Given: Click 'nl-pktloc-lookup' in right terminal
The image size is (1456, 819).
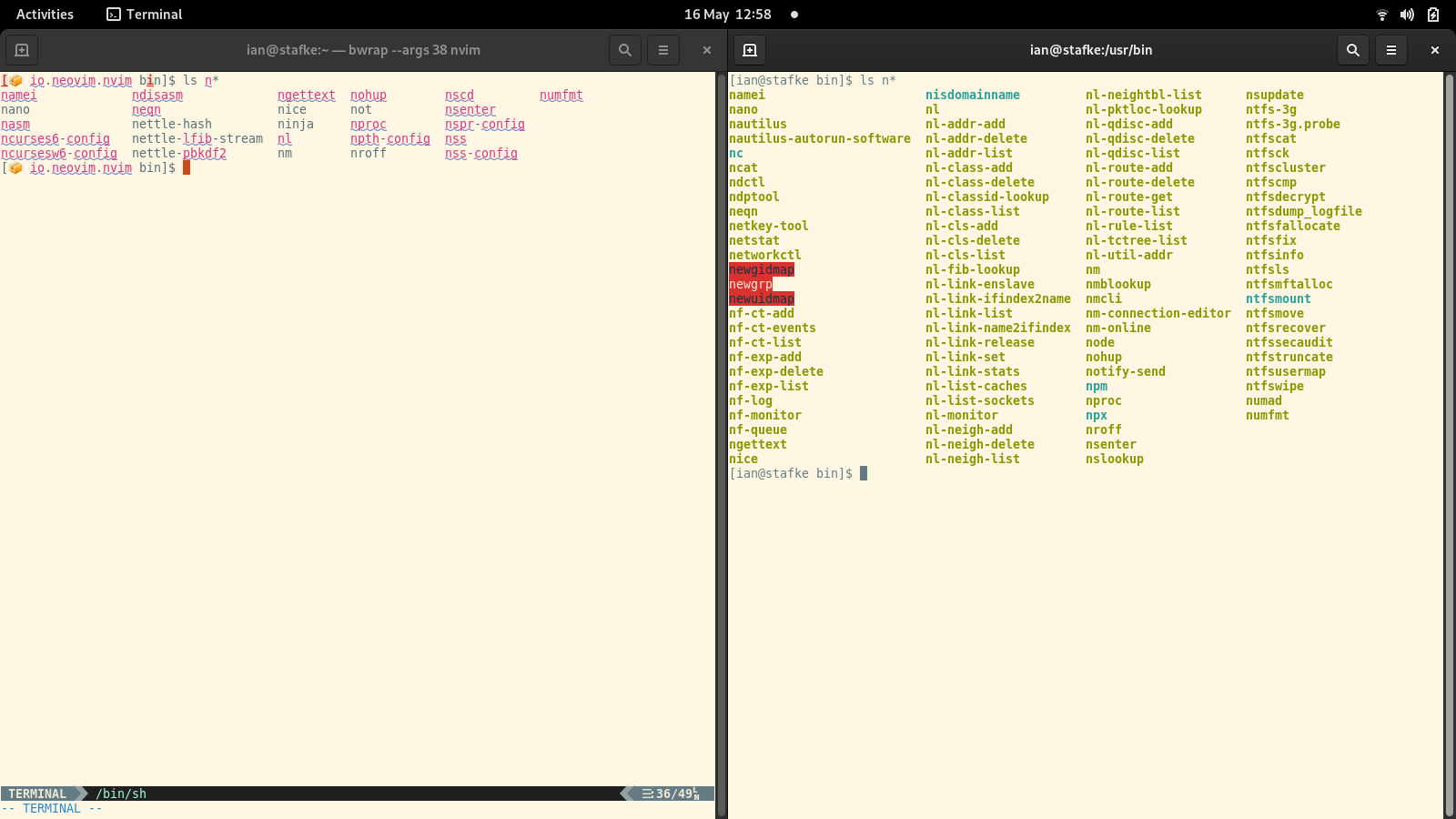Looking at the screenshot, I should click(x=1144, y=109).
